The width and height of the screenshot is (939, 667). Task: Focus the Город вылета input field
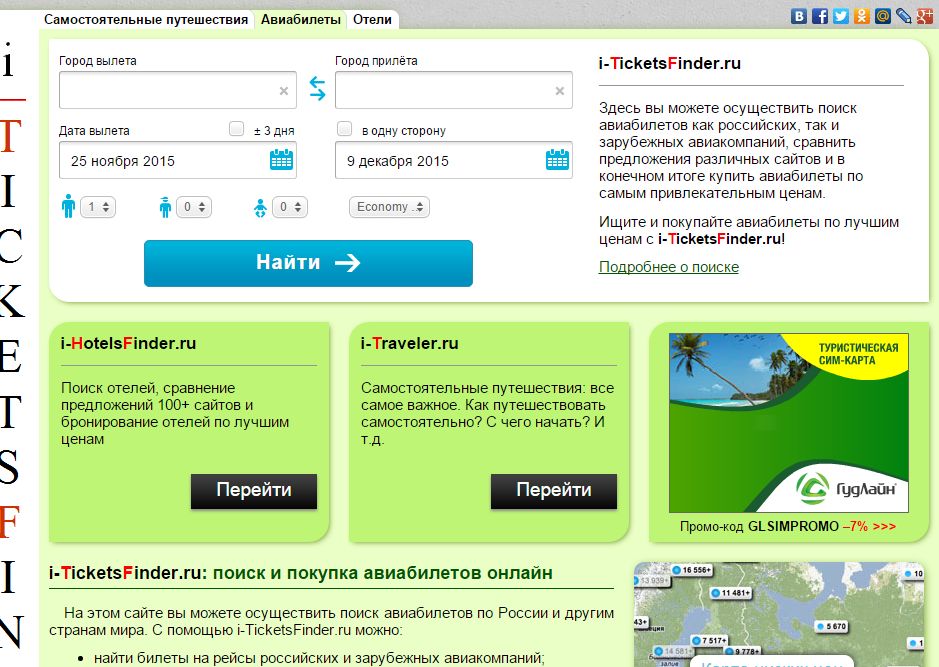(178, 90)
